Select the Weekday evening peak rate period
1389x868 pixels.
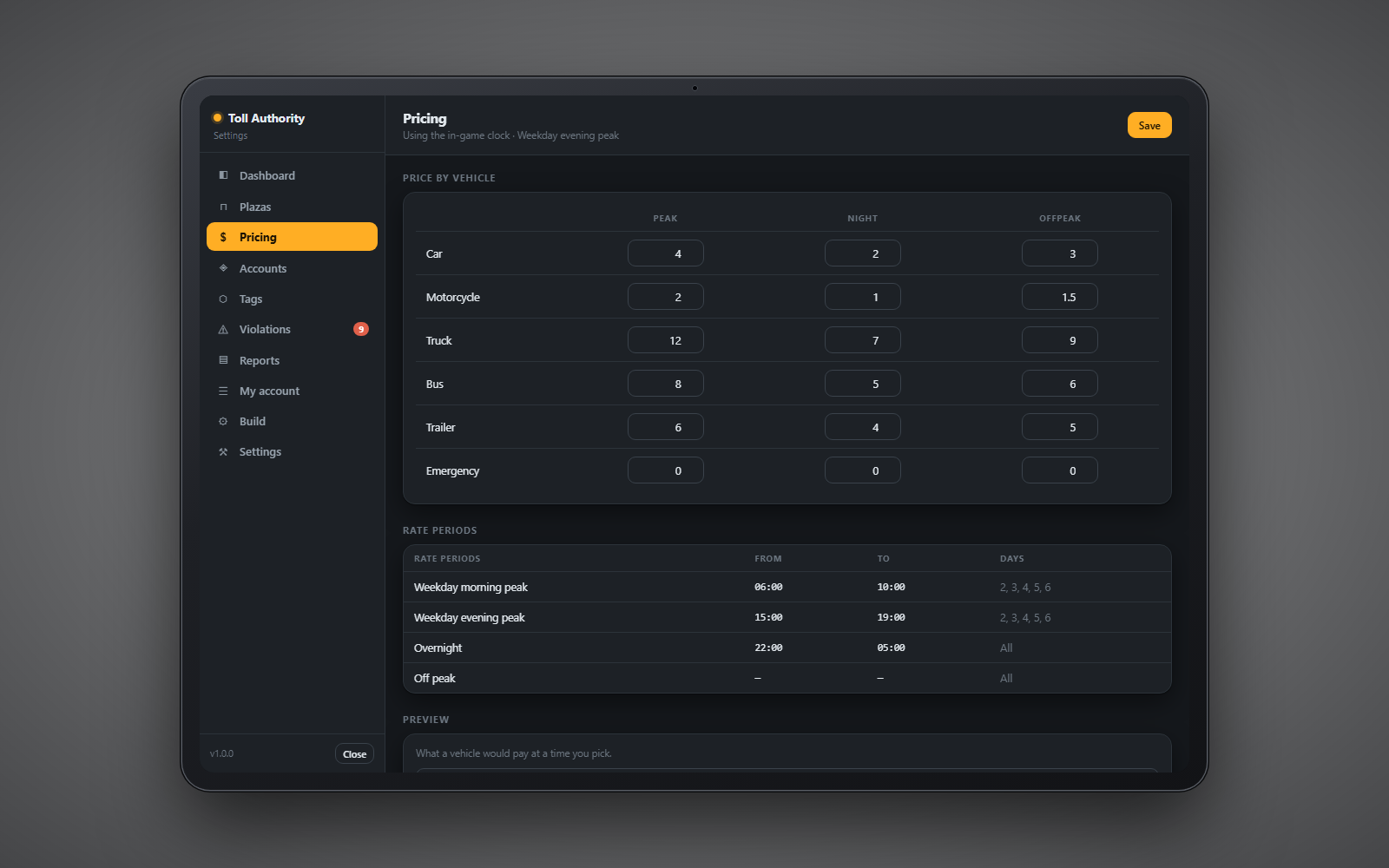tap(787, 617)
